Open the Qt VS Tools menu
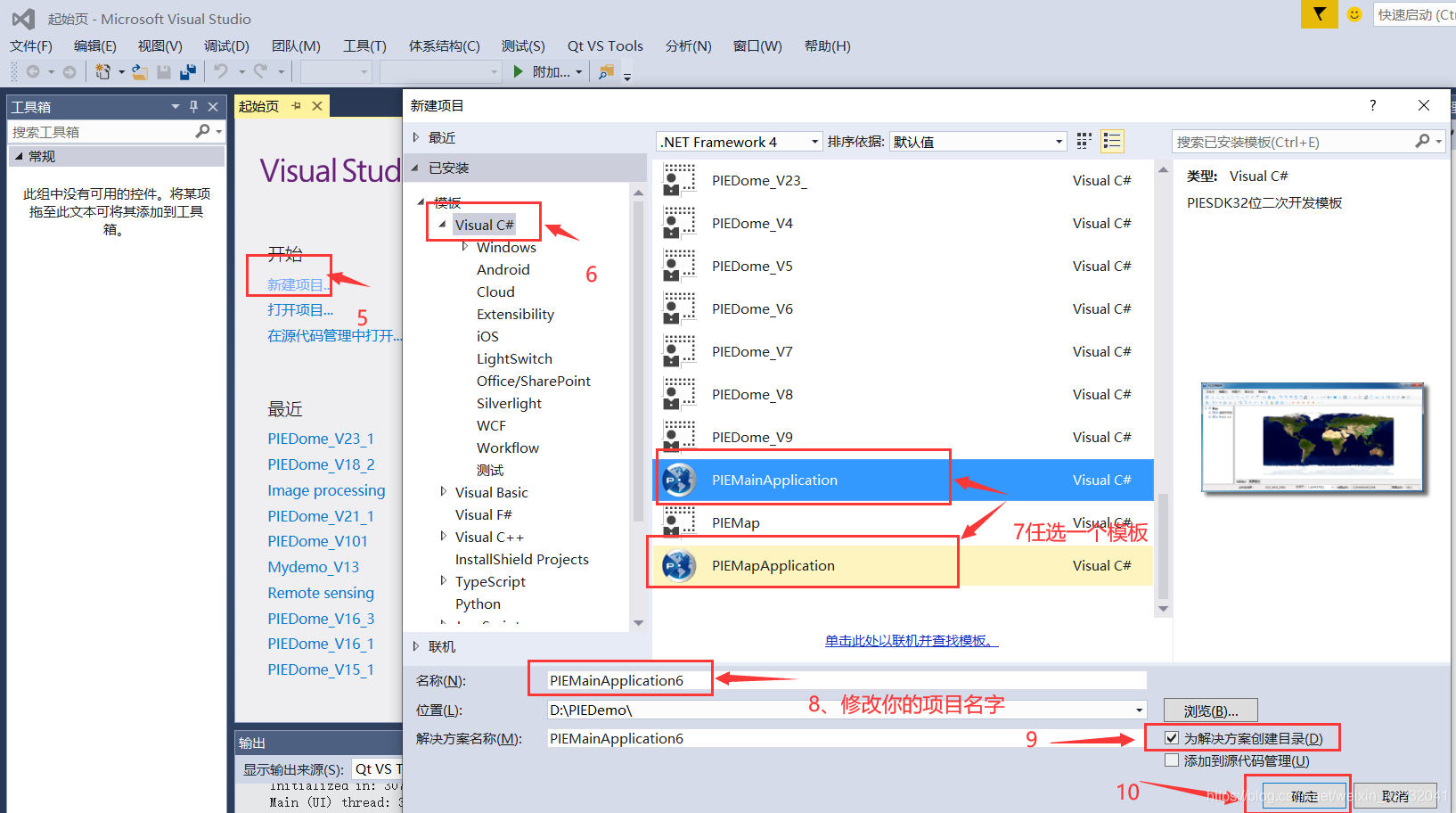Viewport: 1456px width, 813px height. [x=605, y=45]
